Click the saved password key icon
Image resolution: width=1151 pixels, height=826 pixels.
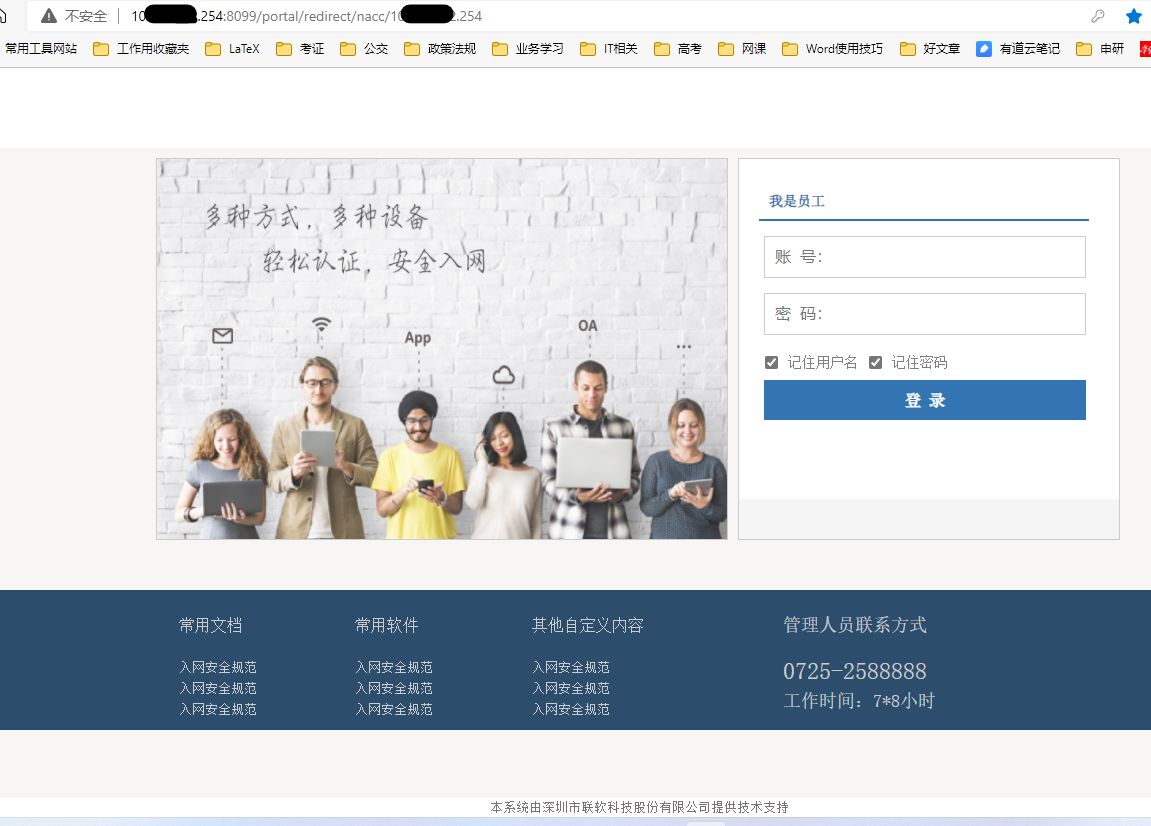(x=1098, y=16)
